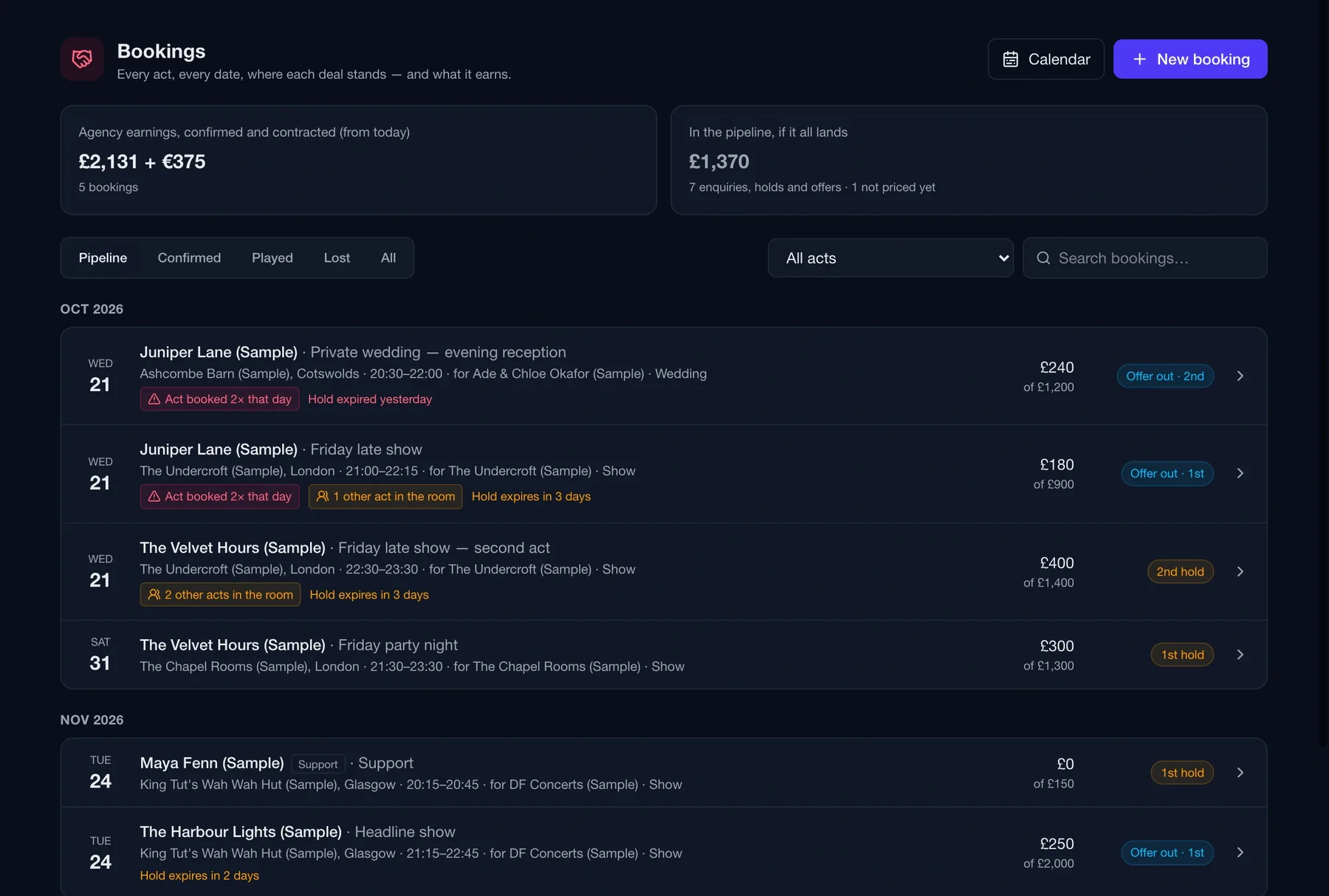The height and width of the screenshot is (896, 1329).
Task: Click the people icon in '1 other act in the room'
Action: (323, 497)
